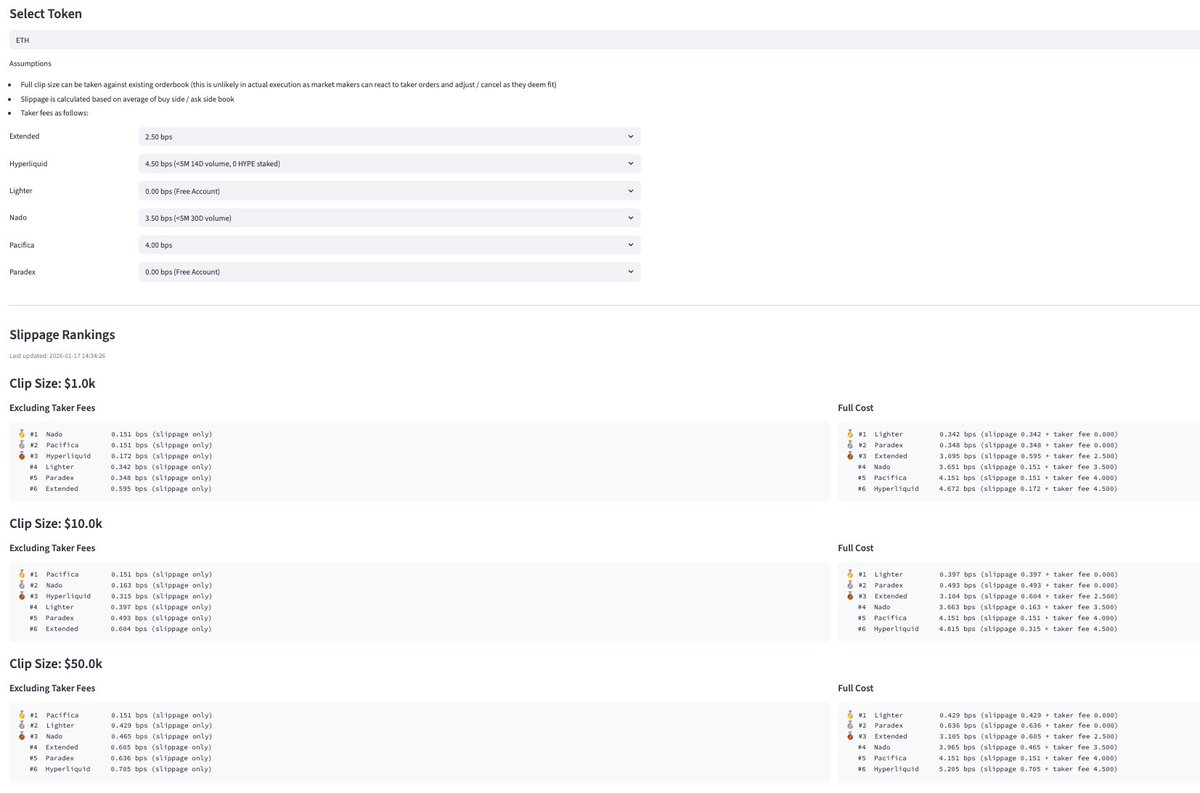Click the #6 Hyperliquid 4.815 bps row

pos(988,629)
